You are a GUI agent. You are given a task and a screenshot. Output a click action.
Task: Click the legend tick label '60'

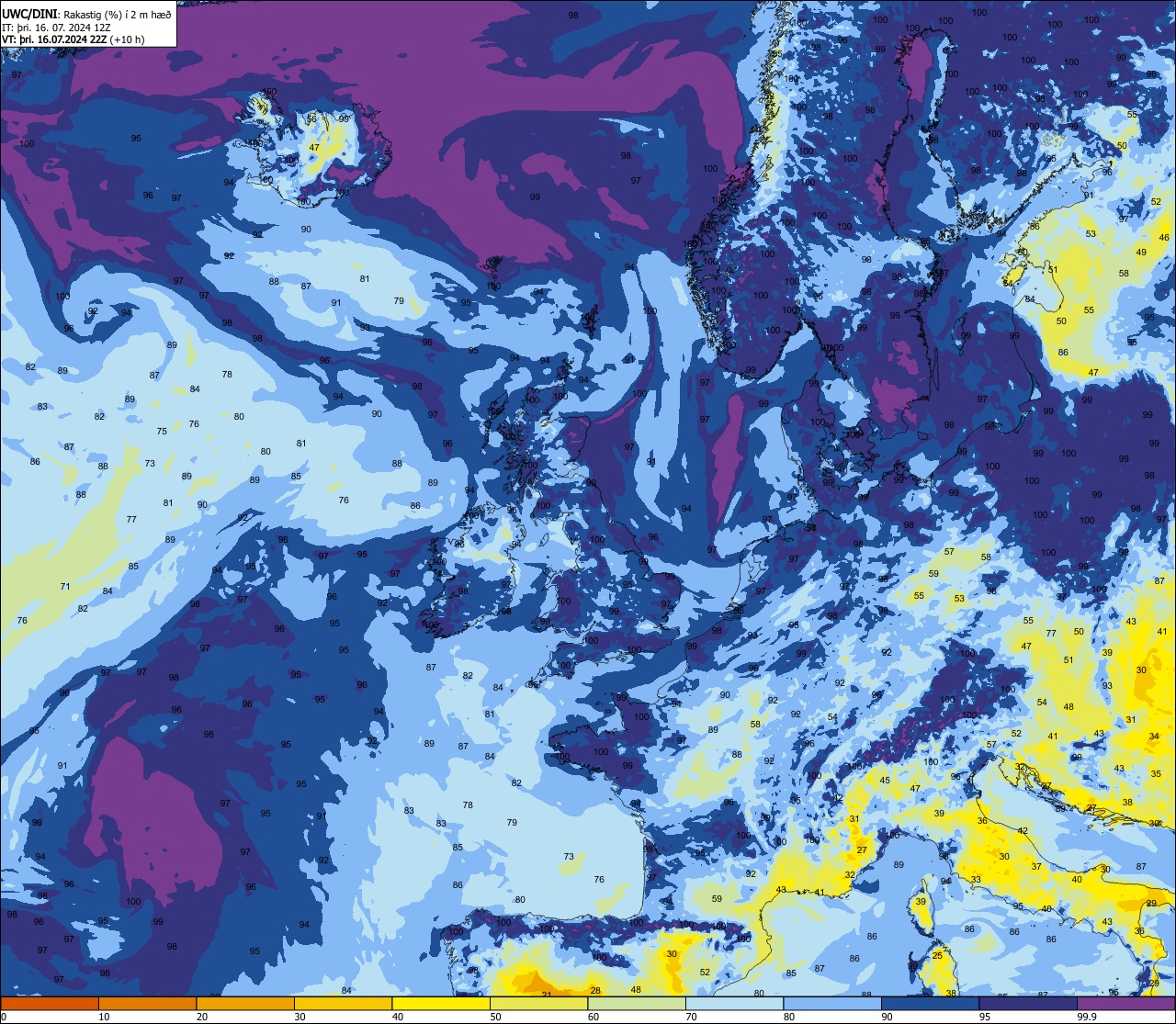pyautogui.click(x=593, y=1017)
